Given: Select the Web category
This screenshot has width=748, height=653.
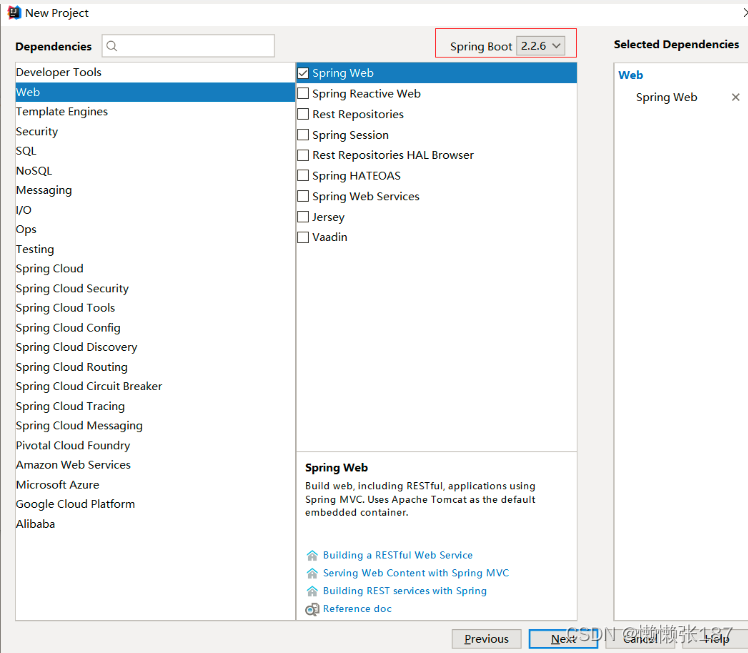Looking at the screenshot, I should [155, 92].
